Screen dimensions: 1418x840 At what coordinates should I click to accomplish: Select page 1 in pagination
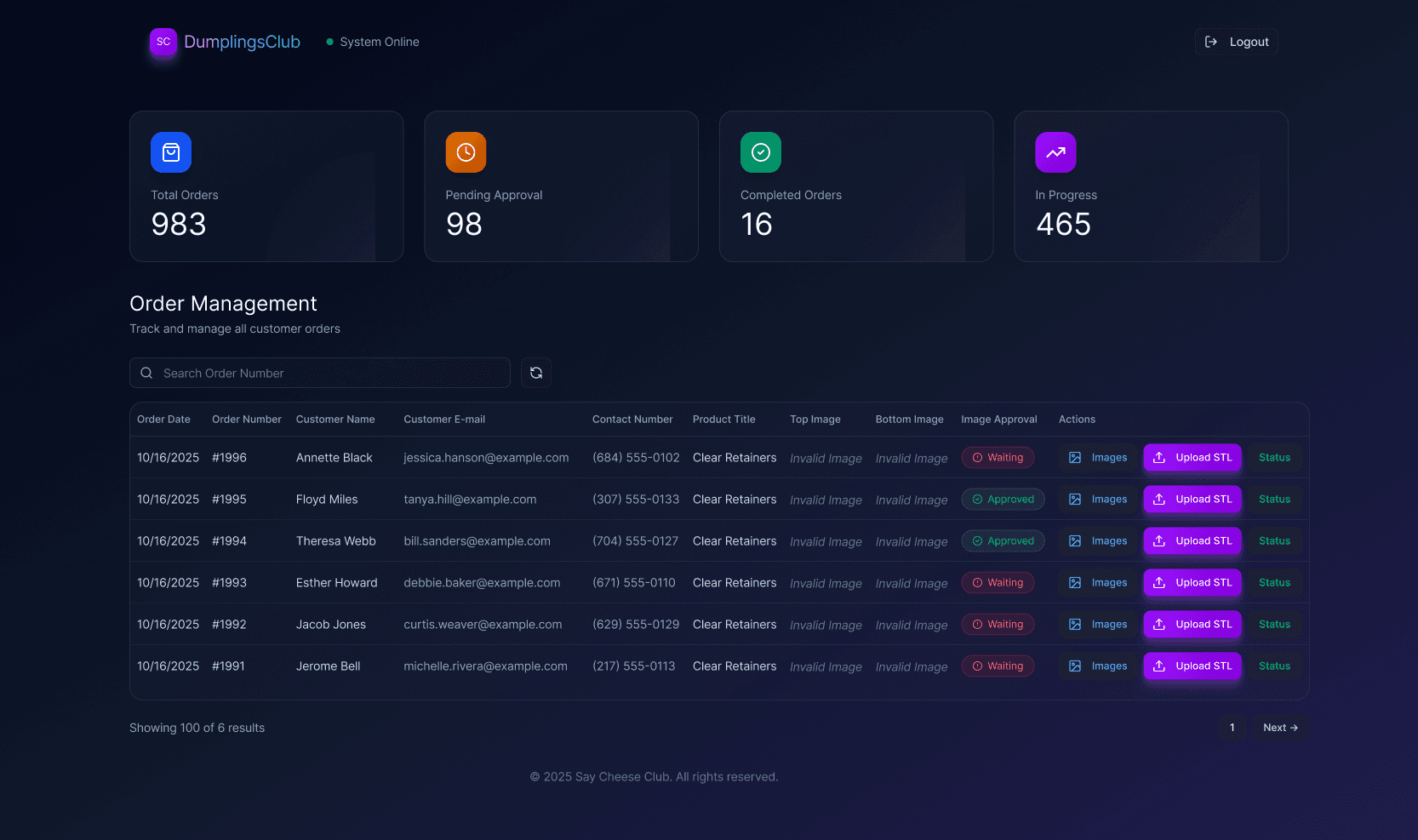1232,728
